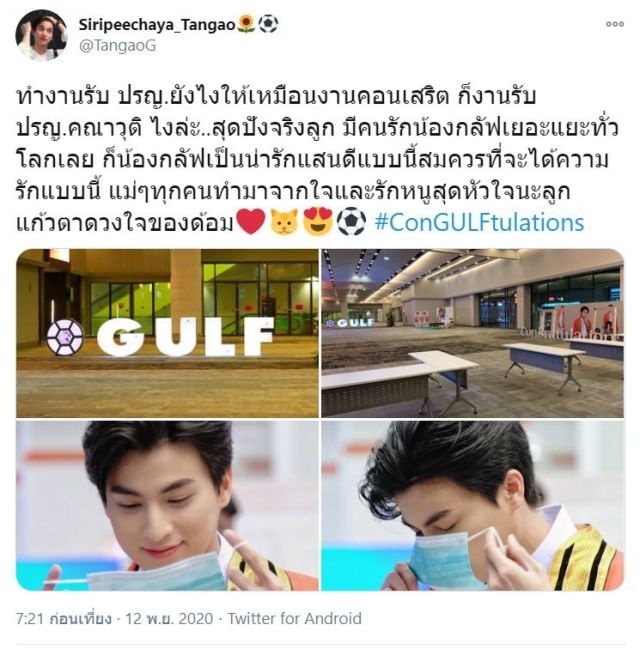Open the man looking down adjusting mask photo
Image resolution: width=640 pixels, height=649 pixels.
click(x=472, y=505)
